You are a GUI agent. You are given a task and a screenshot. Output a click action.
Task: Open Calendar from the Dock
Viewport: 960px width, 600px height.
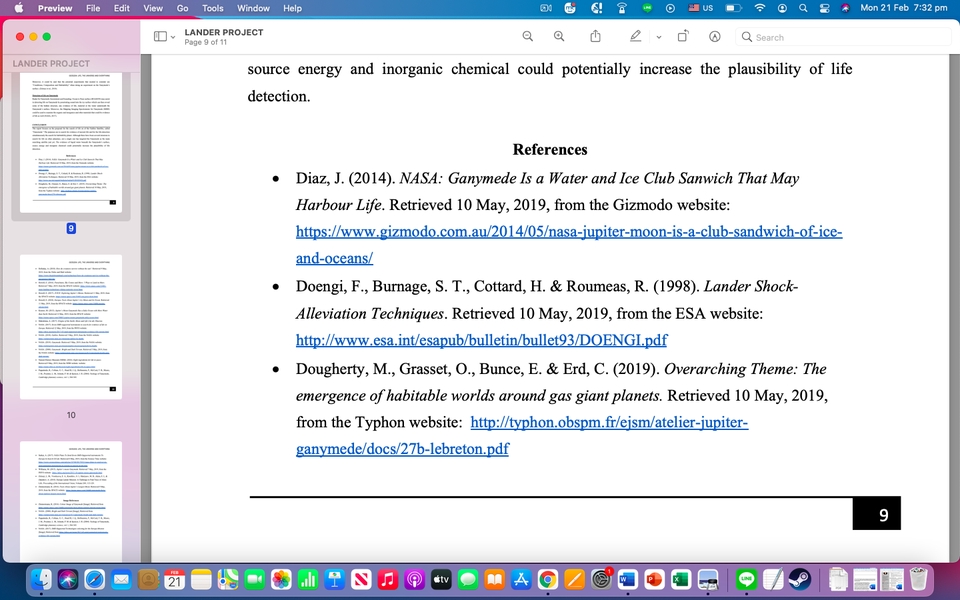click(174, 579)
